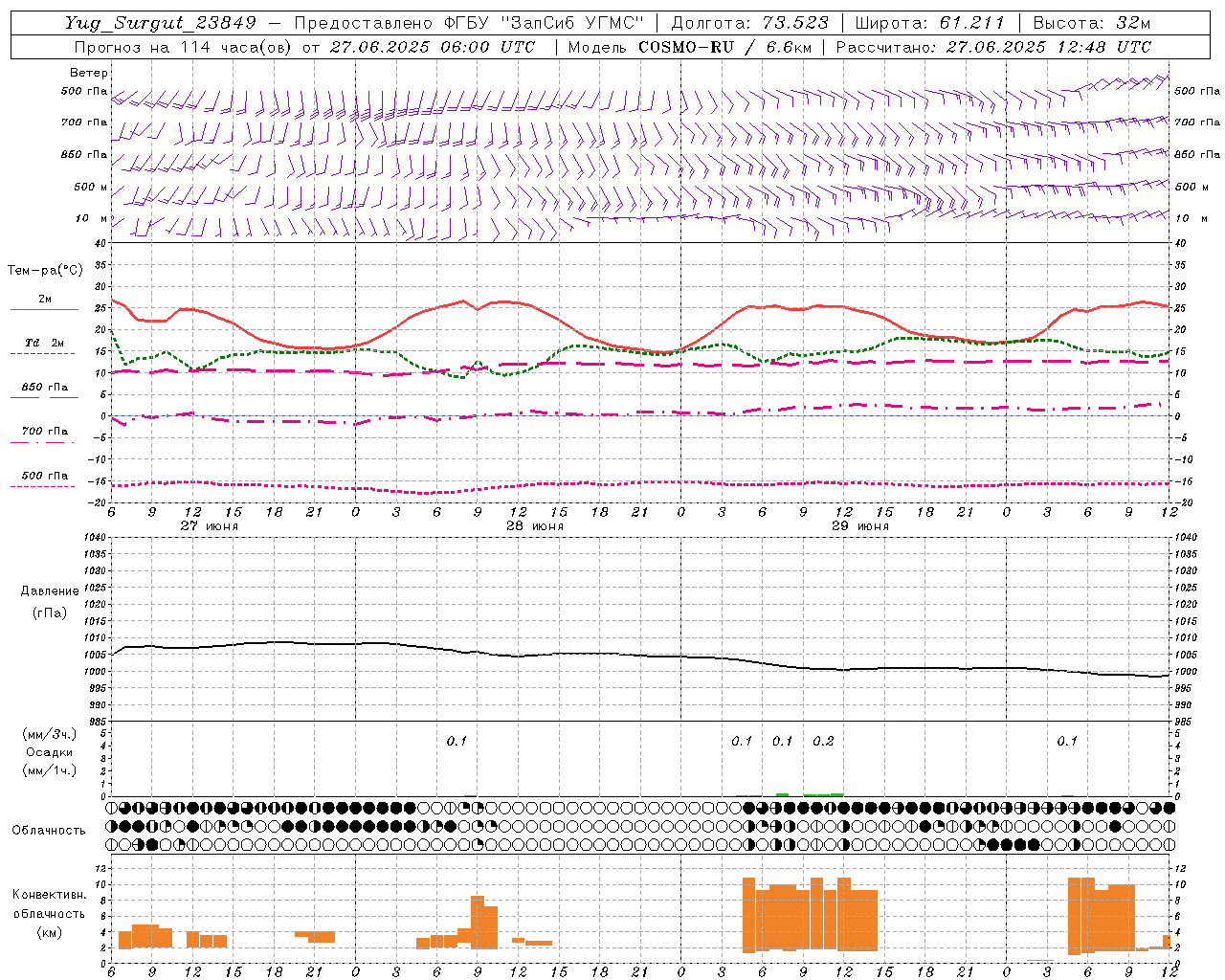This screenshot has height=980, width=1225.
Task: Click the 700 гПа dash-dot temperature legend entry
Action: click(44, 434)
